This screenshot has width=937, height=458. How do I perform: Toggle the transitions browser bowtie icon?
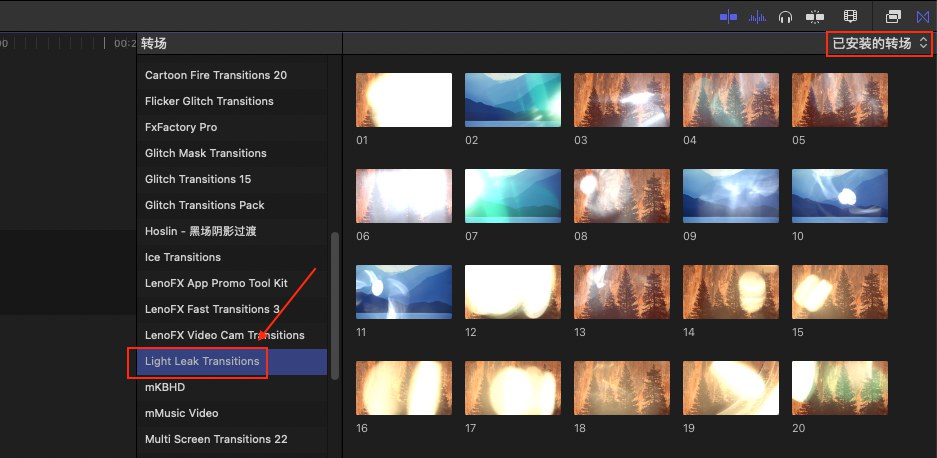coord(923,17)
